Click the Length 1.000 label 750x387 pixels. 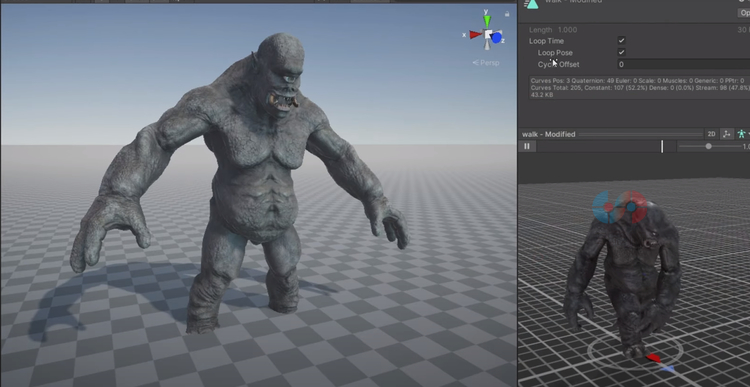(553, 30)
